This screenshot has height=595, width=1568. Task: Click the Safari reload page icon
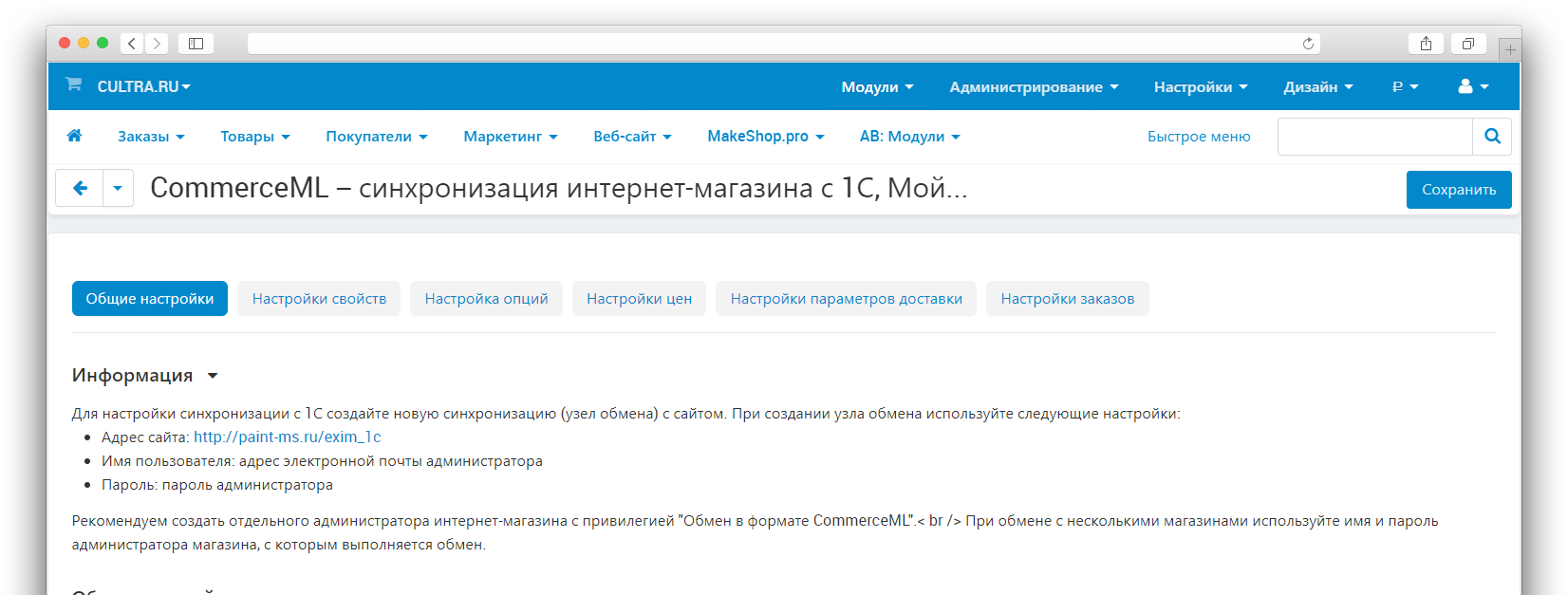point(1308,44)
